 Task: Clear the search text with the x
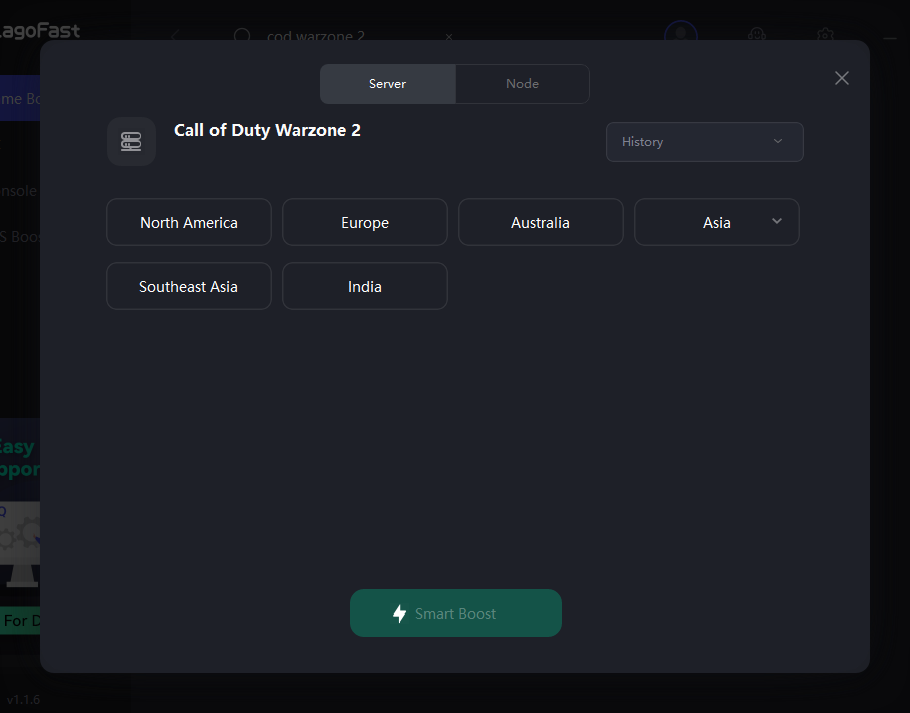[x=449, y=37]
